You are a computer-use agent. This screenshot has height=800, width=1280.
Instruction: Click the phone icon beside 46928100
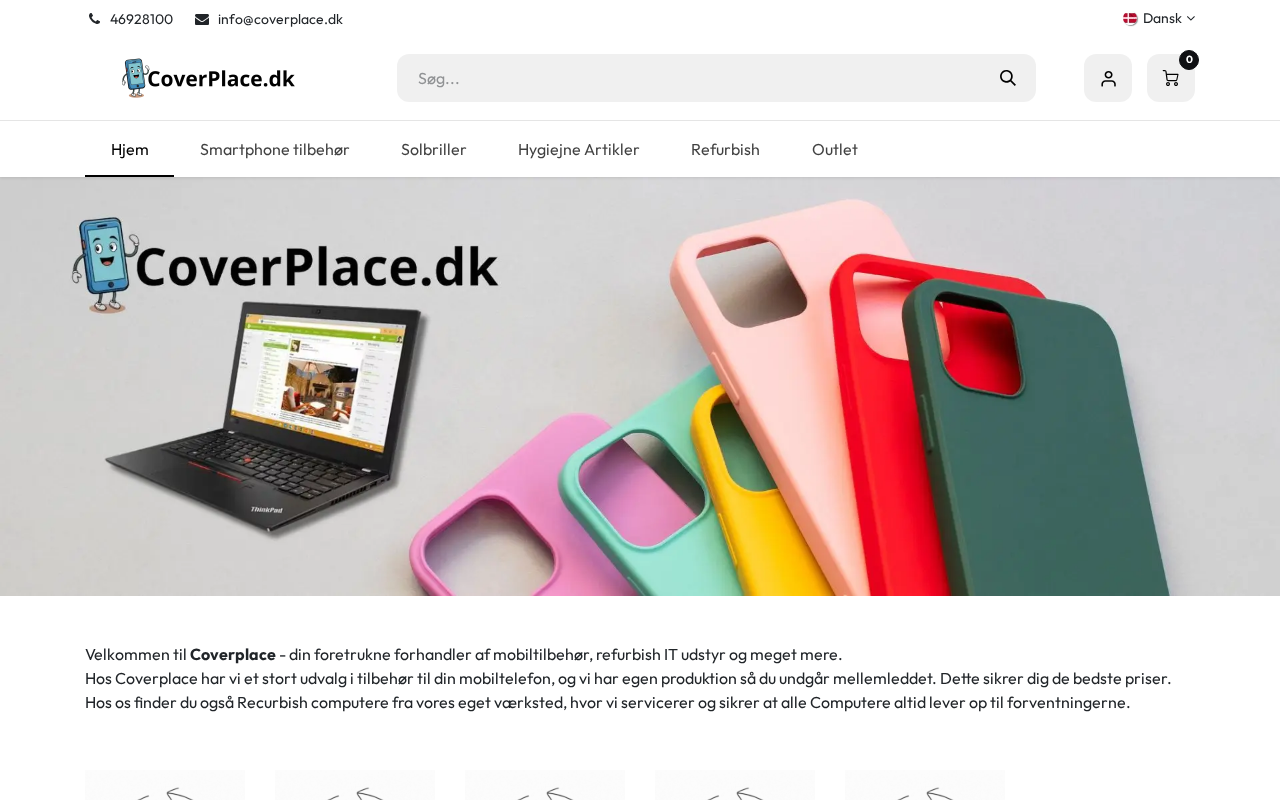tap(94, 19)
